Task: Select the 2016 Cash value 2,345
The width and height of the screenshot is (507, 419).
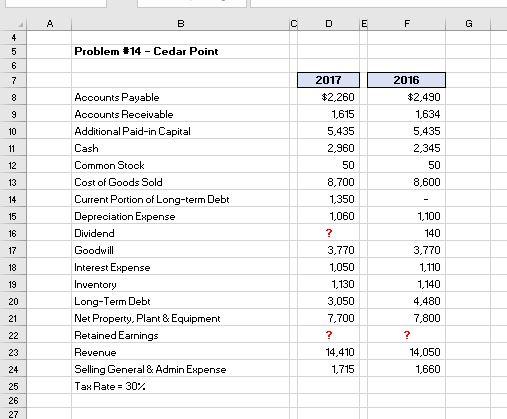Action: coord(406,148)
